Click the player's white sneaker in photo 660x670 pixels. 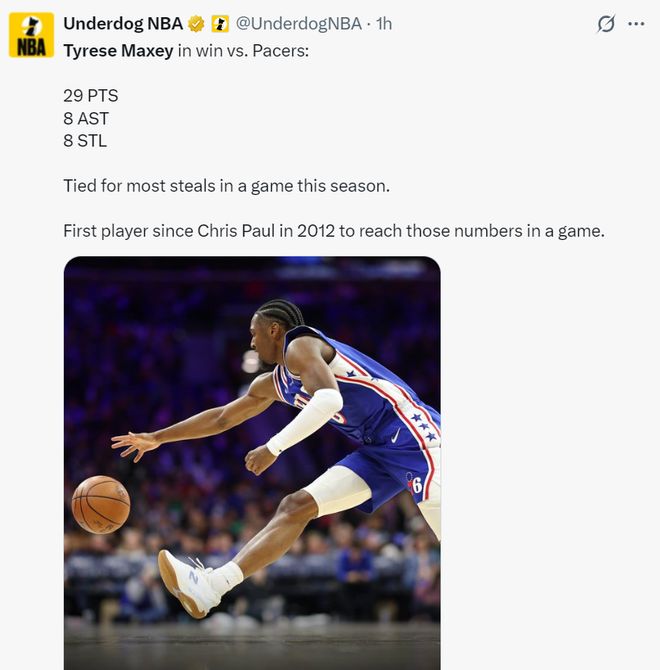tap(189, 583)
